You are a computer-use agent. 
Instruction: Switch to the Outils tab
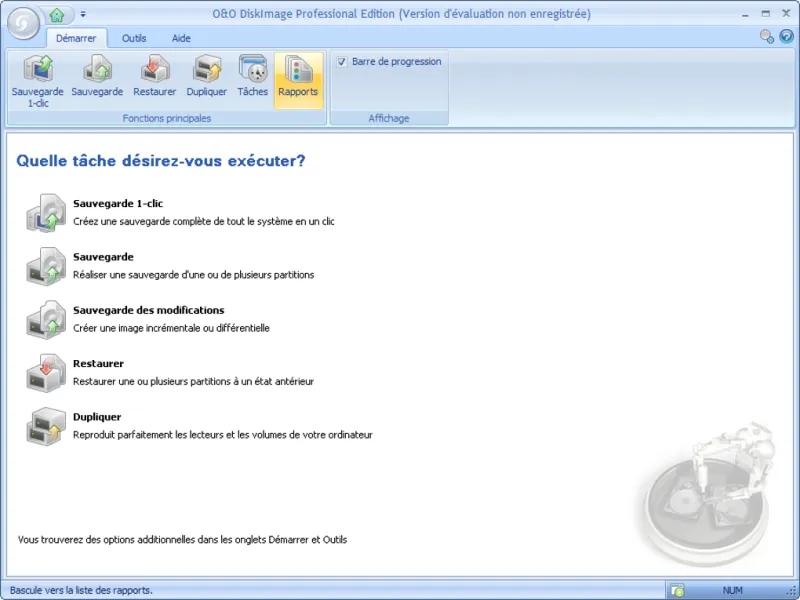pyautogui.click(x=134, y=38)
